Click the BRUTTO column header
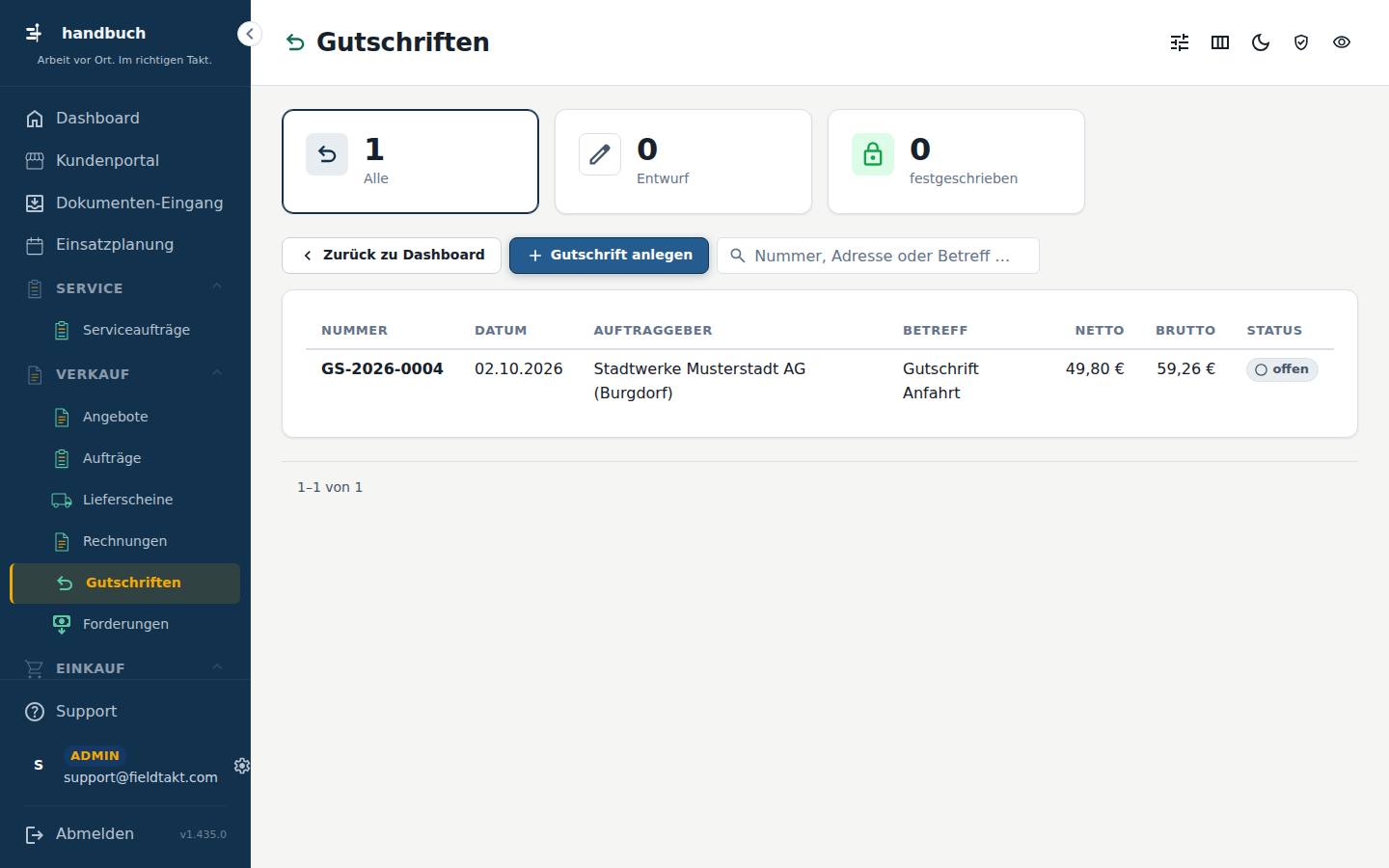 tap(1185, 331)
